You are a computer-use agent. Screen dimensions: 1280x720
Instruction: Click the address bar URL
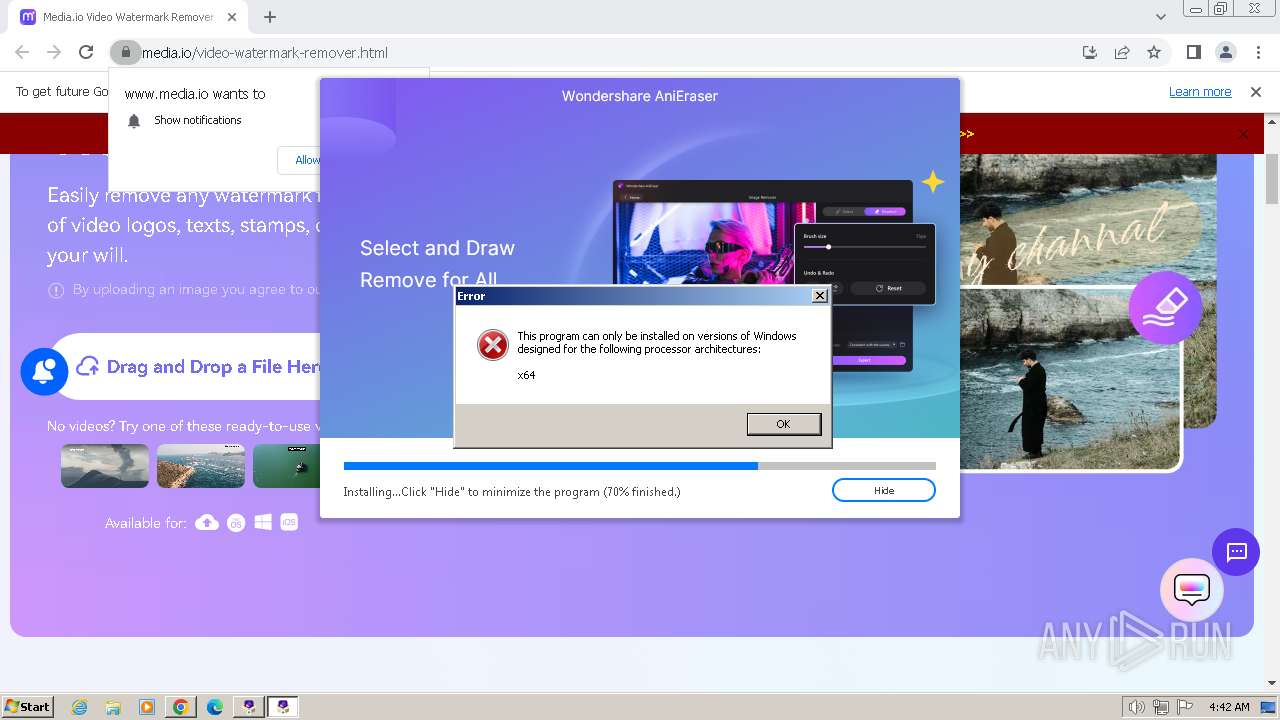pyautogui.click(x=265, y=53)
